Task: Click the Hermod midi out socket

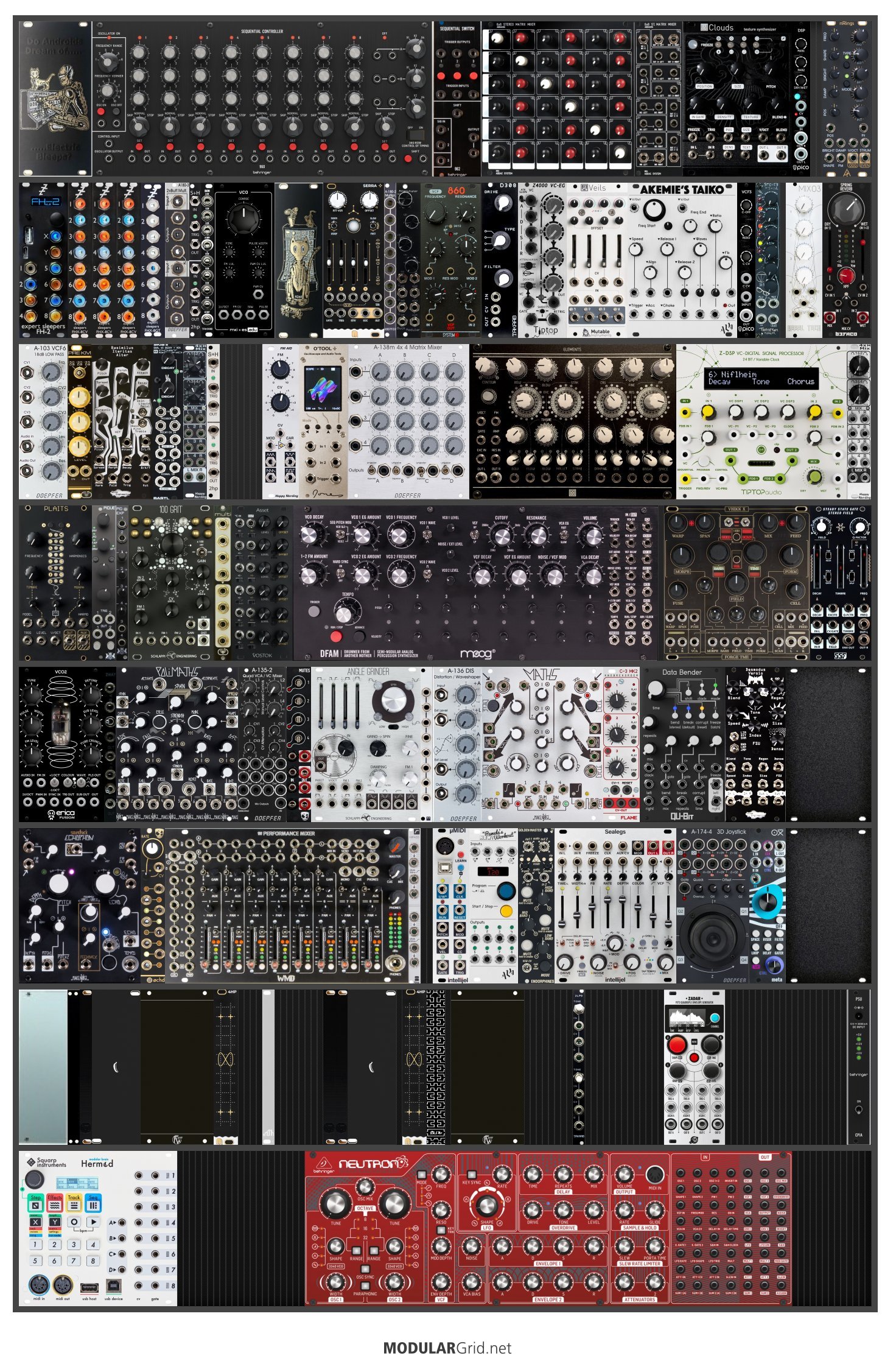Action: pyautogui.click(x=63, y=1285)
